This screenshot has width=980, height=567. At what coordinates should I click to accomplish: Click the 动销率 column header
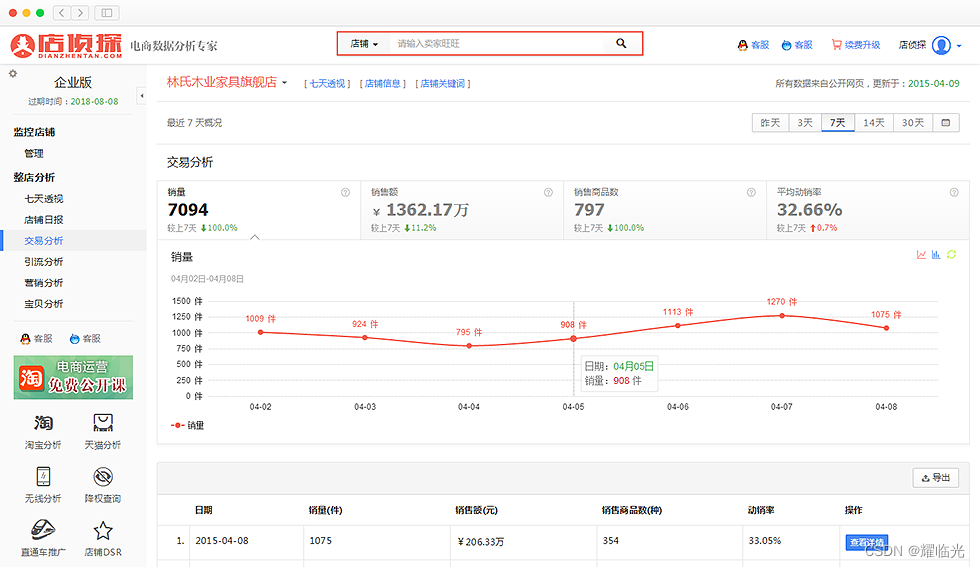tap(761, 510)
